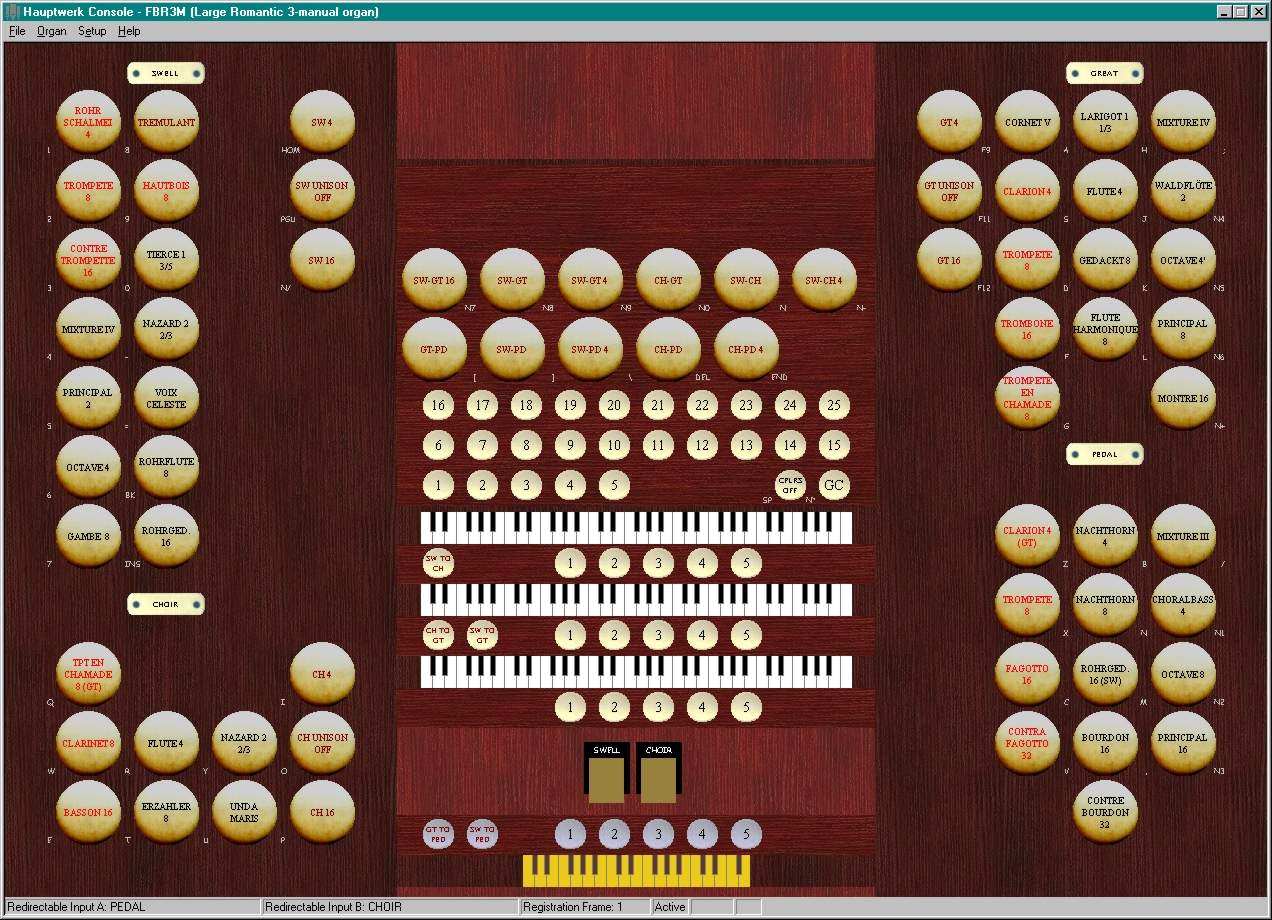1272x920 pixels.
Task: Engage the Great Trombone 16 stop
Action: 1027,329
